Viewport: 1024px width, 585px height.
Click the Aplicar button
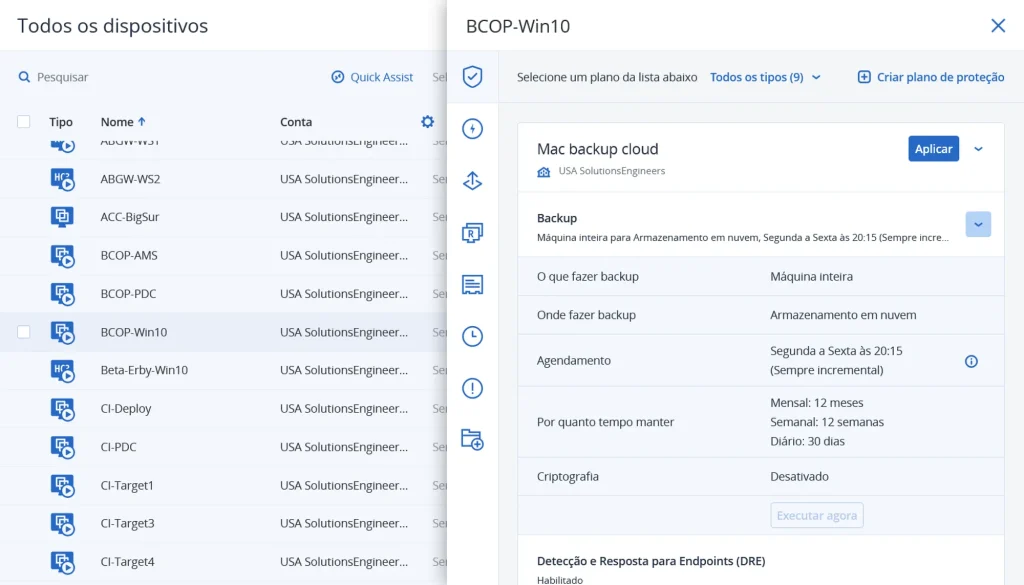(x=933, y=149)
